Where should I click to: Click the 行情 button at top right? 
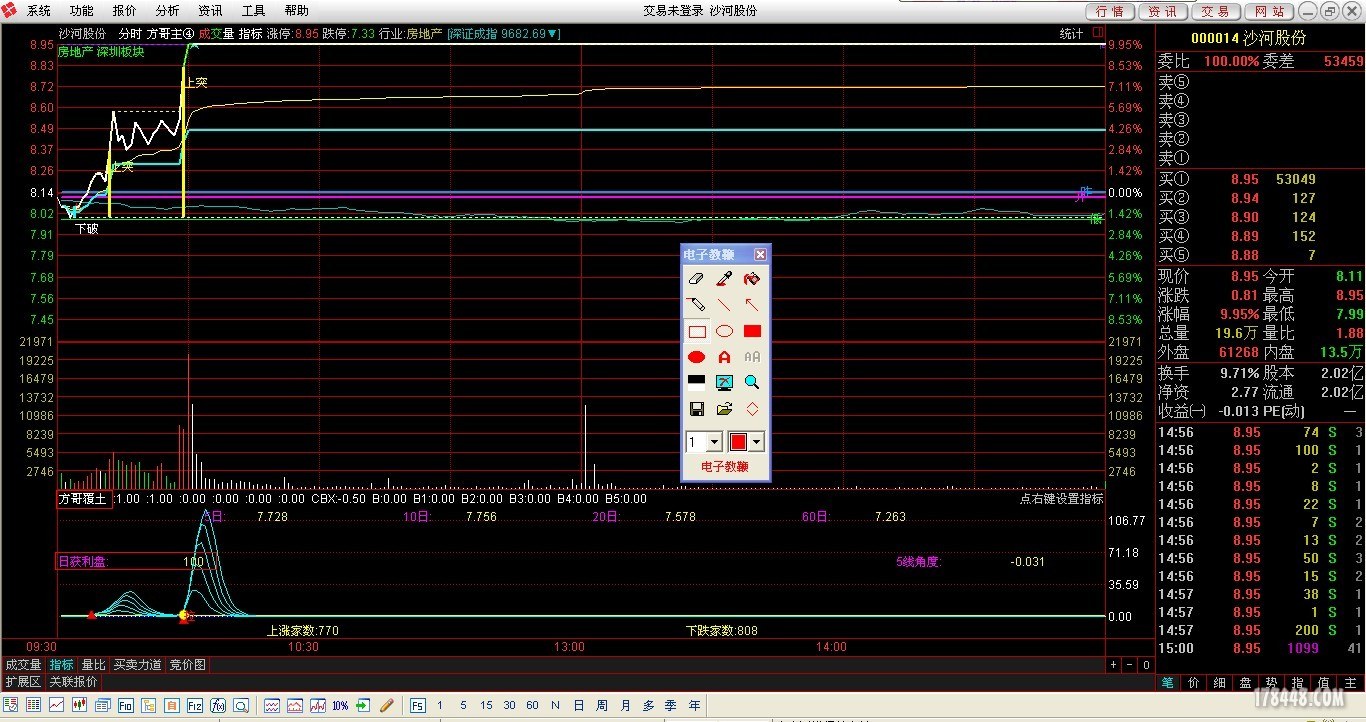pyautogui.click(x=1110, y=11)
